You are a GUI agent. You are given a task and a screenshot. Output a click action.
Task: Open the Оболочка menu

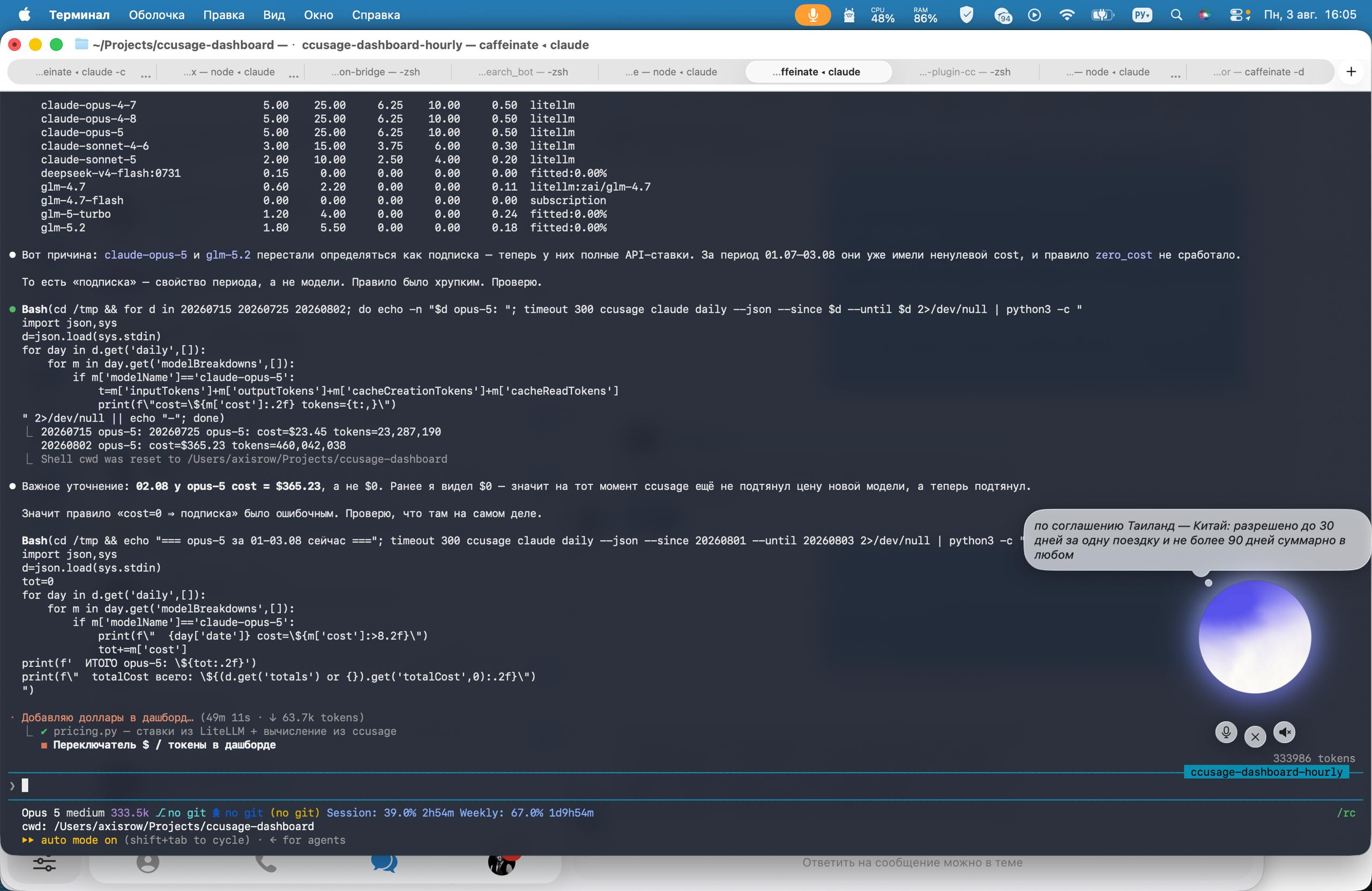pos(157,15)
